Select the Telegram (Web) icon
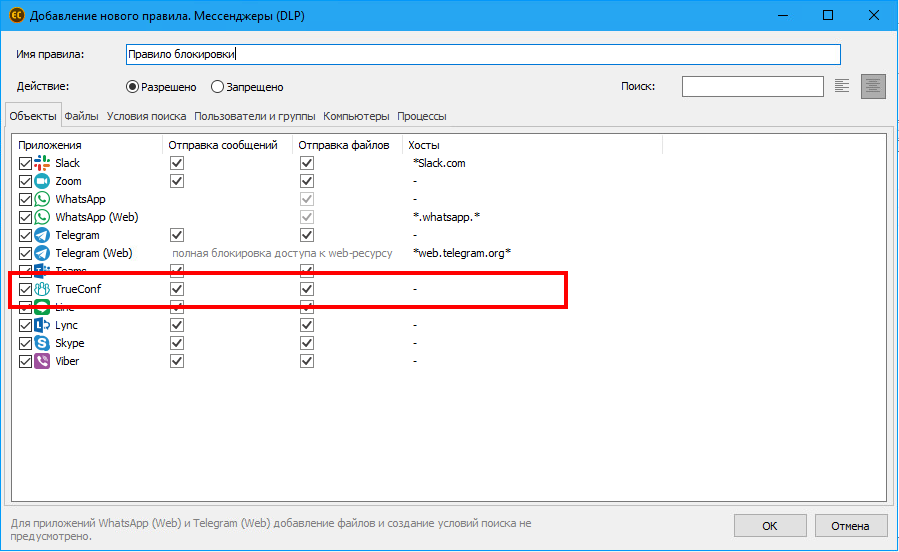Image resolution: width=899 pixels, height=552 pixels. pos(42,253)
